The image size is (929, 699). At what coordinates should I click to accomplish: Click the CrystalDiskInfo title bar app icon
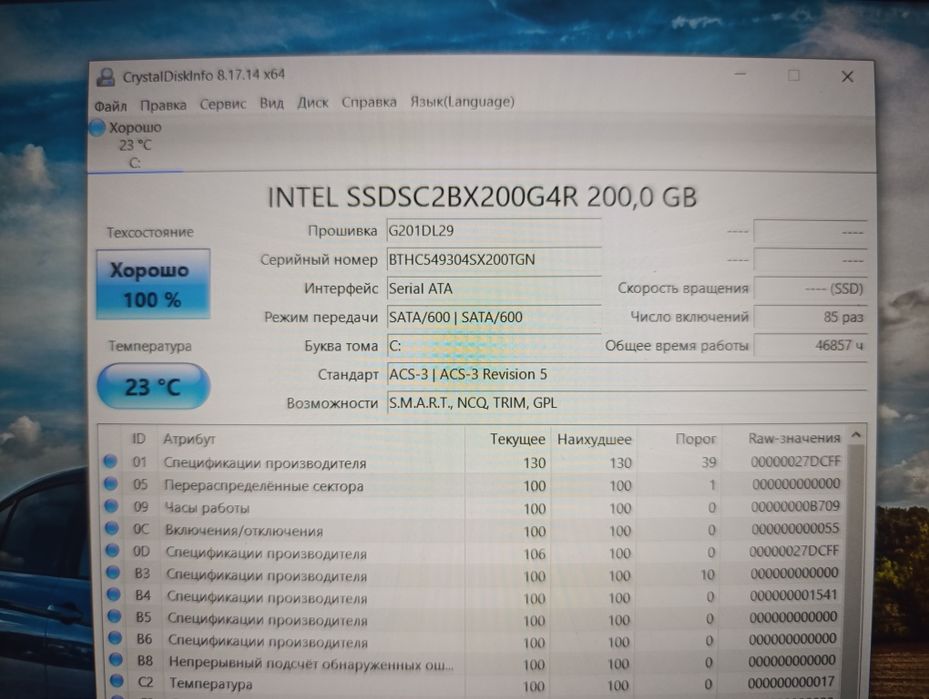[x=106, y=76]
